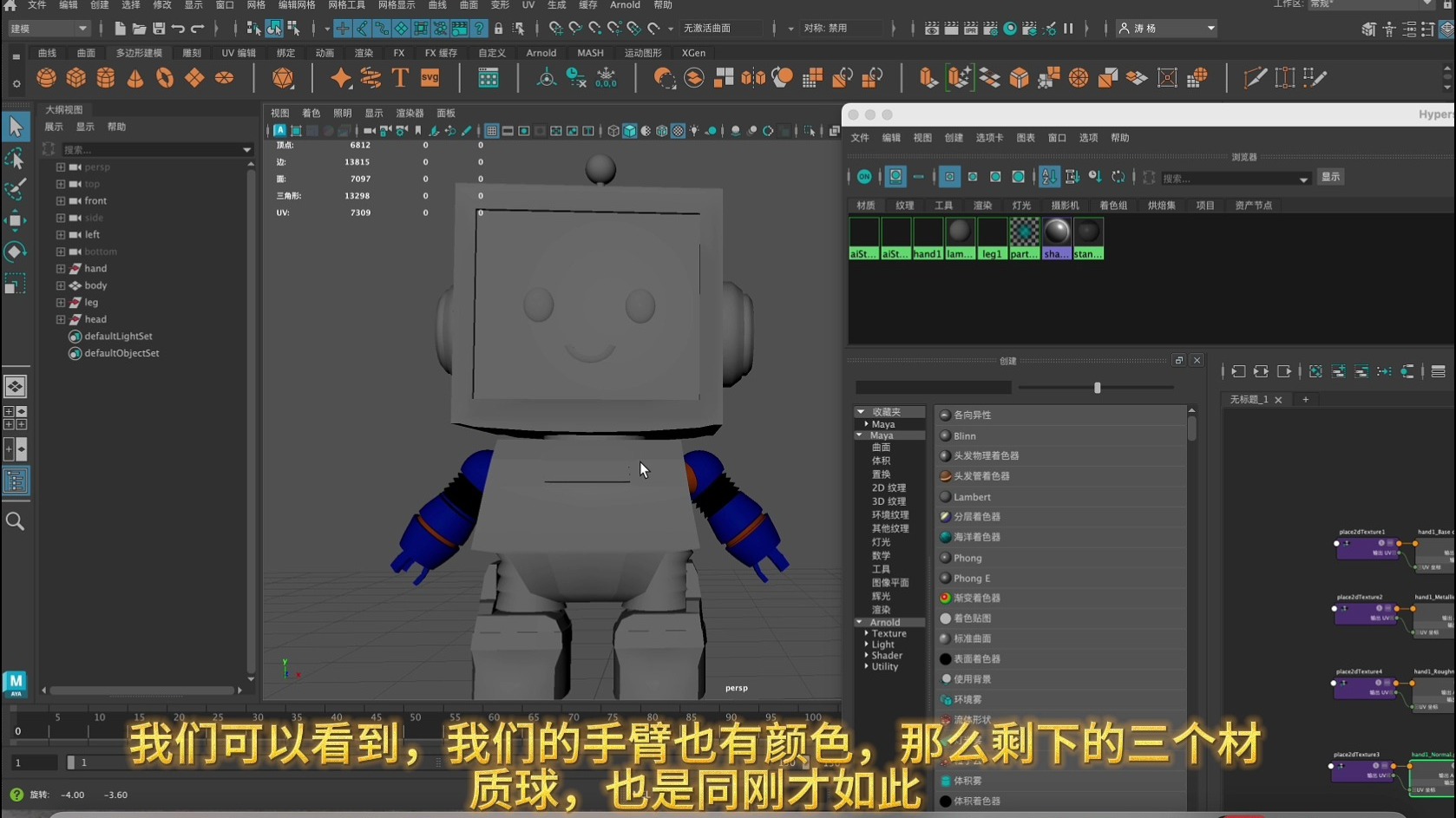Viewport: 1456px width, 818px height.
Task: Click the 显示 button in Hypershade browser
Action: pos(1330,177)
